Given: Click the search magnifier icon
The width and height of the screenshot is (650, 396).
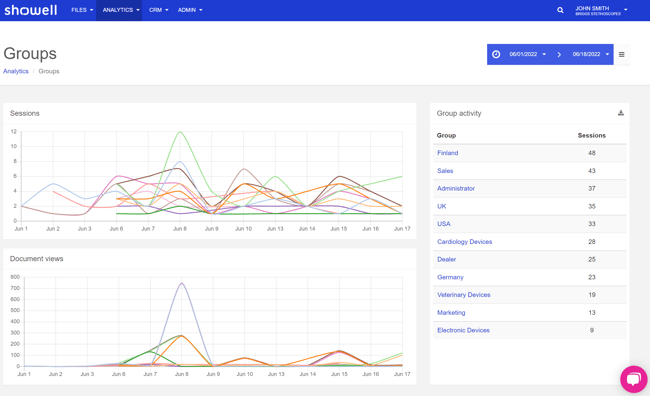Looking at the screenshot, I should [560, 10].
